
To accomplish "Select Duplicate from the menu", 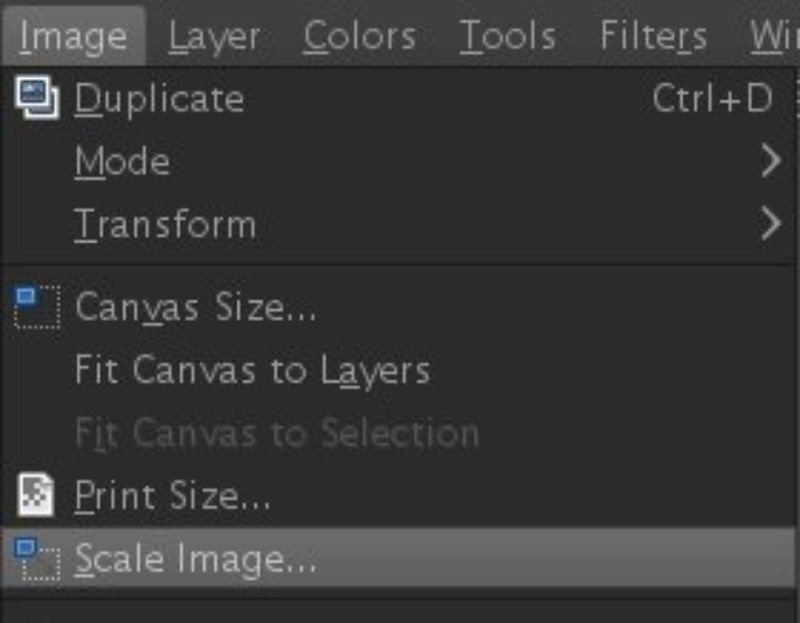I will tap(160, 97).
